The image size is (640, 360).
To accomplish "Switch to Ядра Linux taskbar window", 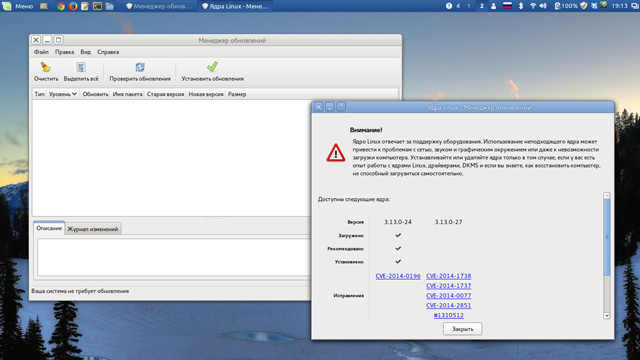I will (236, 6).
